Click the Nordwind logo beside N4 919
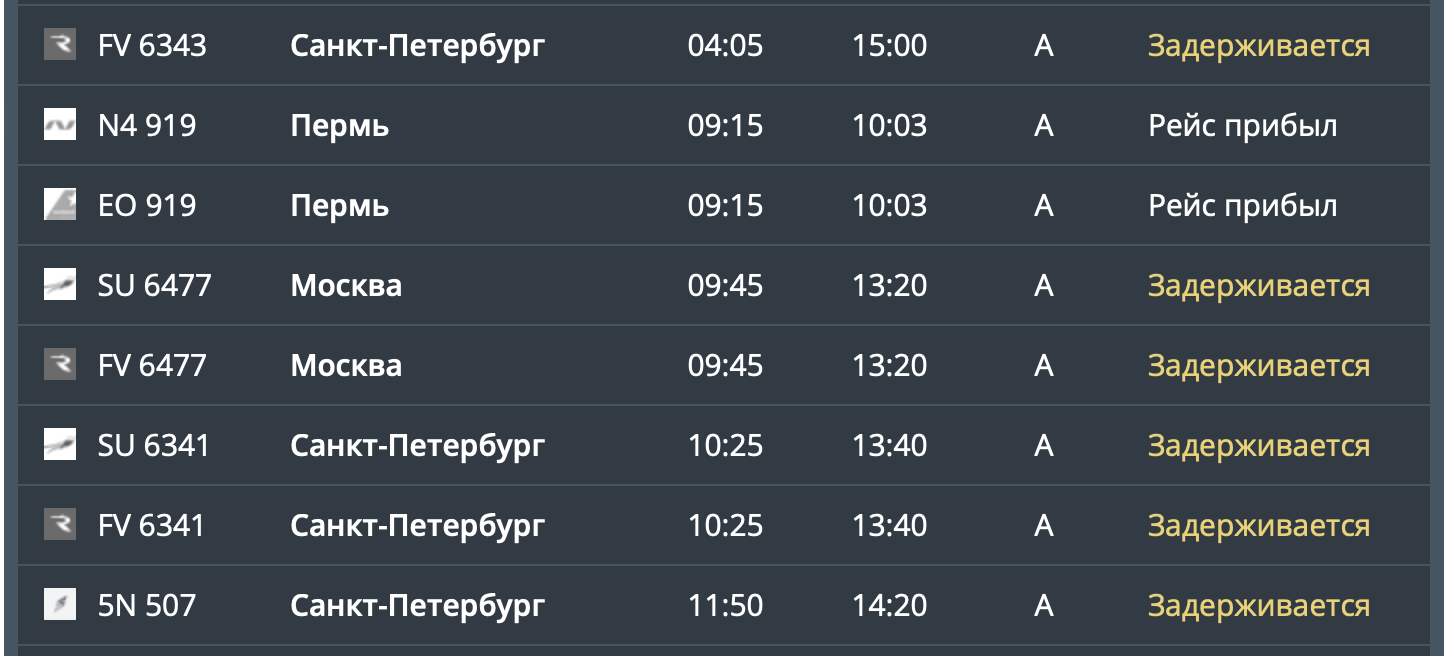Screen dimensions: 1452x656 pos(60,125)
